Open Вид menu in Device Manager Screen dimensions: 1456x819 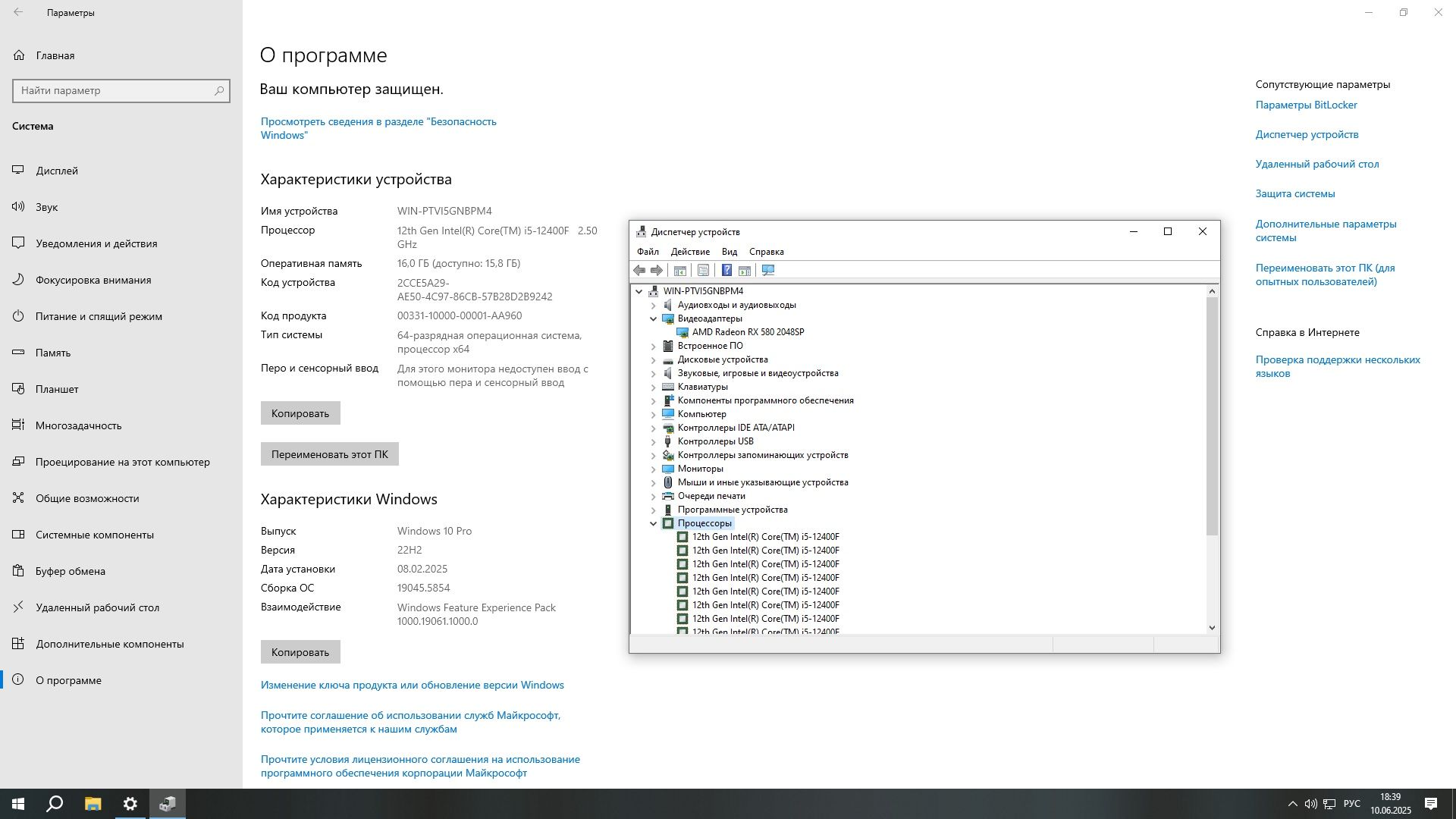[x=730, y=252]
